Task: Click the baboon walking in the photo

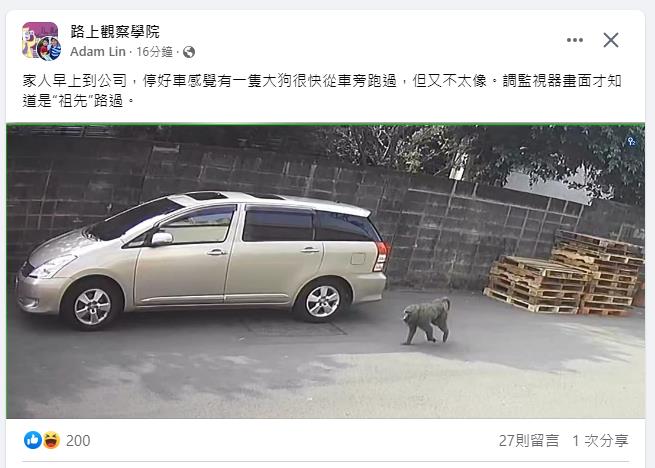Action: (426, 320)
